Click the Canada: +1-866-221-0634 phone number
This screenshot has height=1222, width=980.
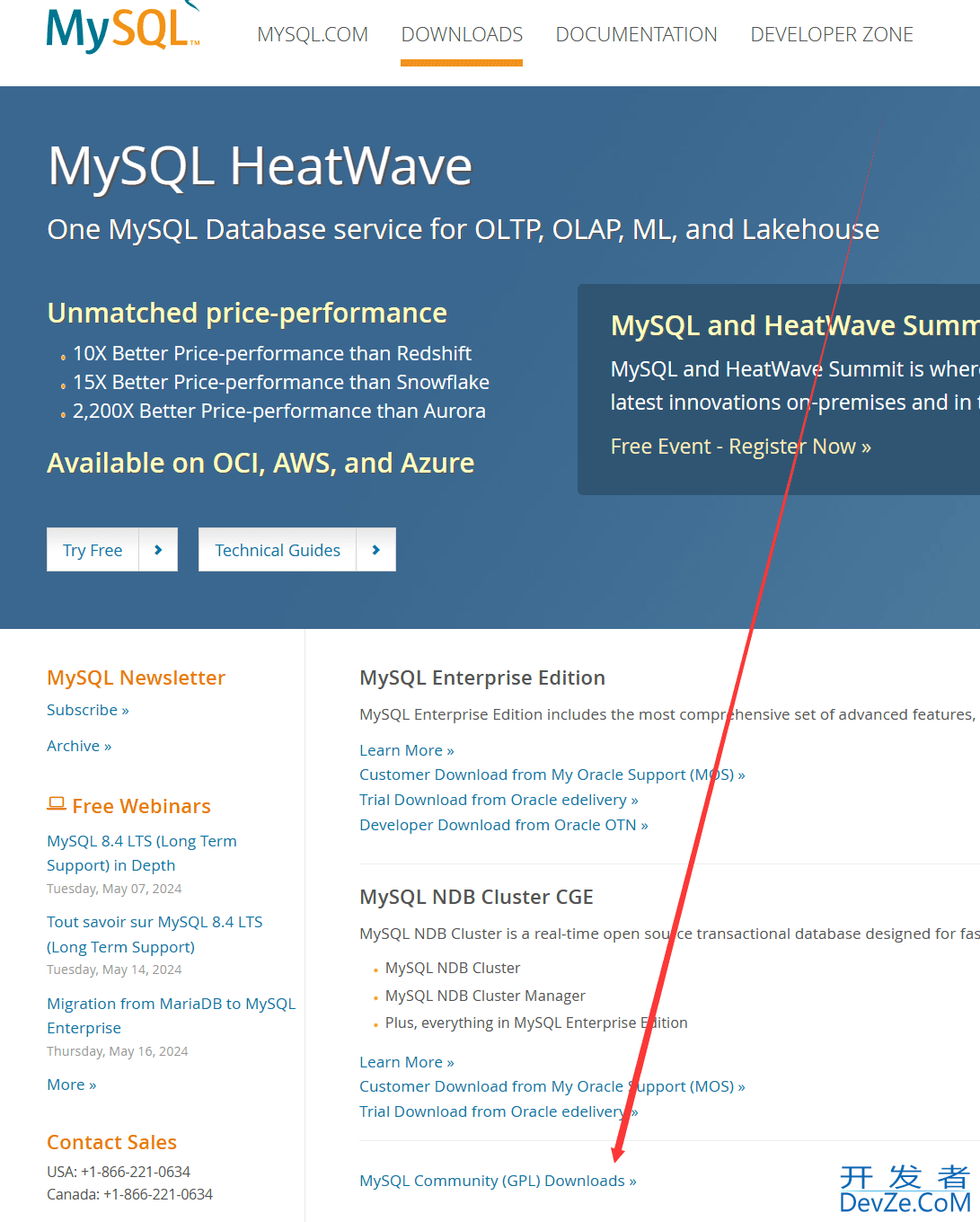[x=129, y=1194]
